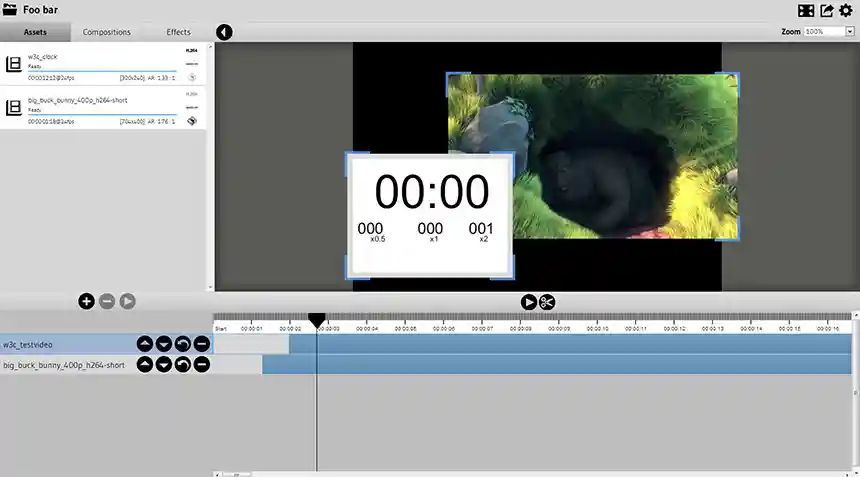Click the 00:00:10 mark on the ruler
The width and height of the screenshot is (860, 477).
coord(597,329)
